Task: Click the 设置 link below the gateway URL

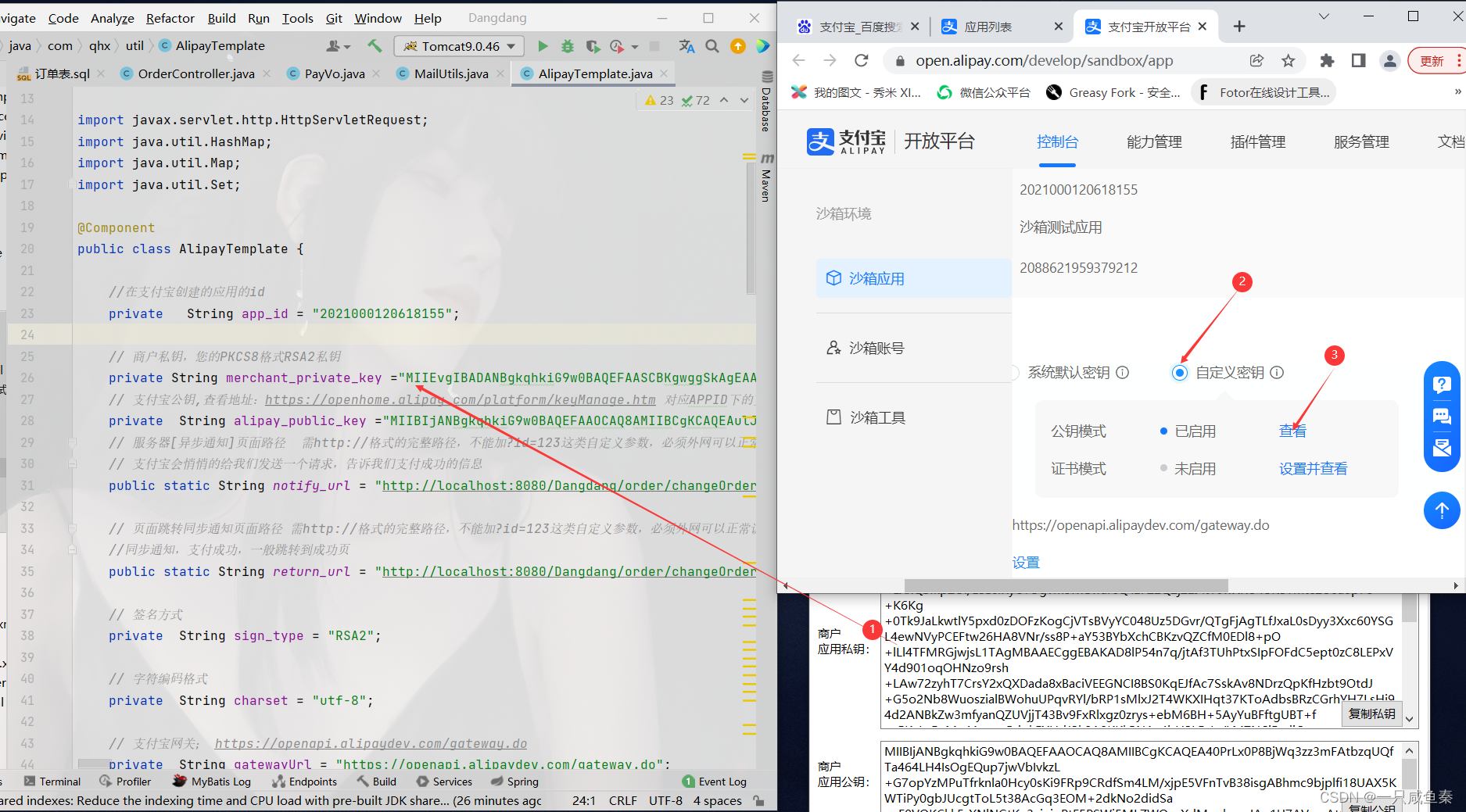Action: click(x=1026, y=562)
